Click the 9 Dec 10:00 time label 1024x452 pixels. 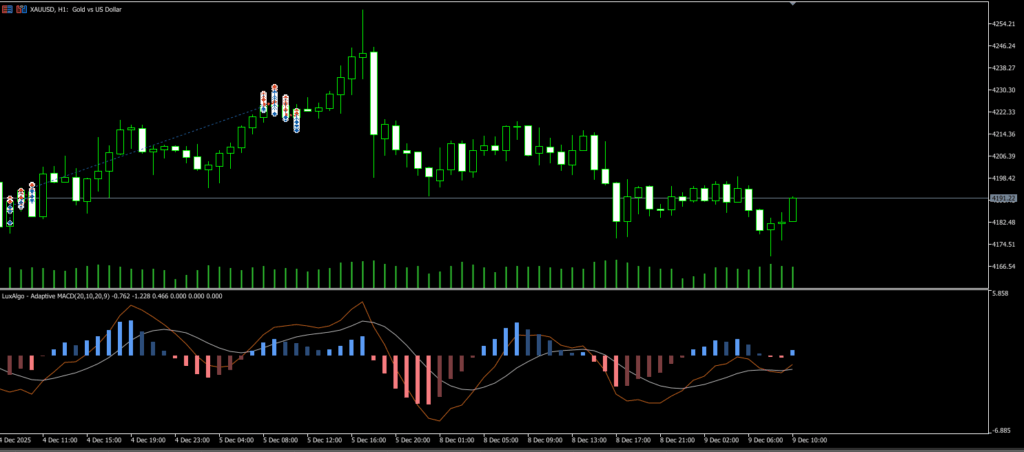tap(808, 439)
